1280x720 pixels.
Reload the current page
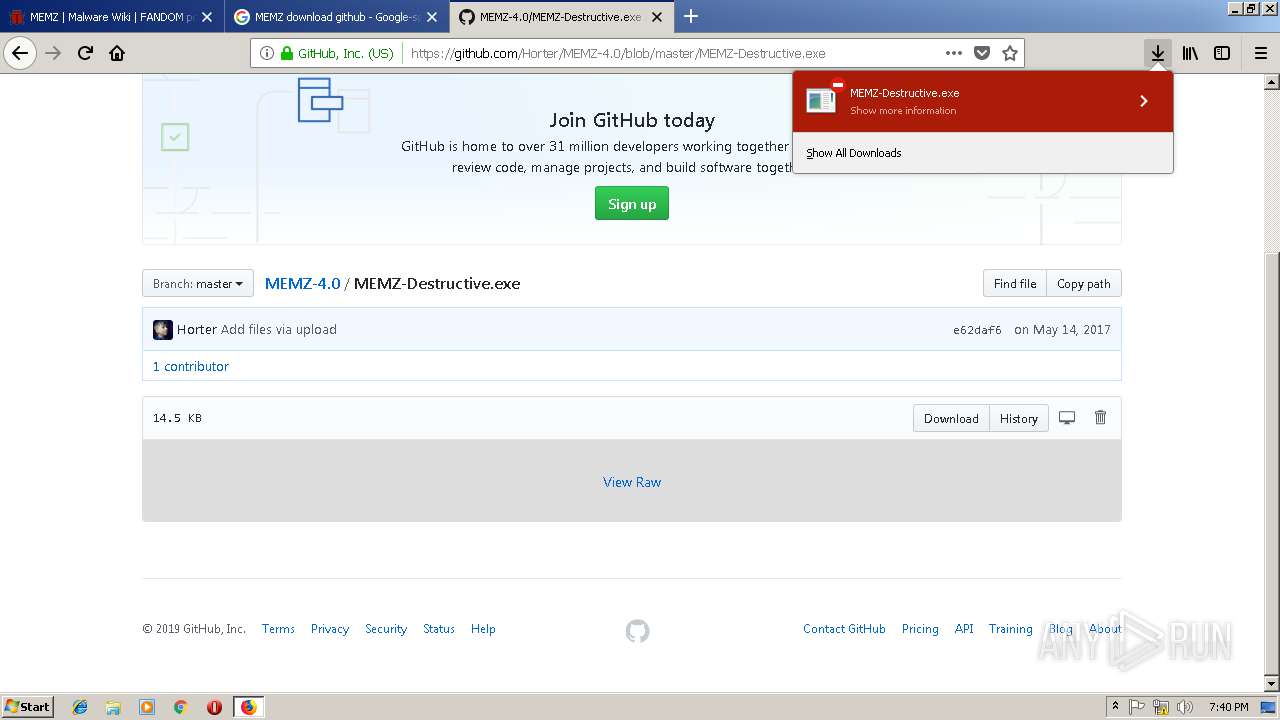[x=86, y=53]
